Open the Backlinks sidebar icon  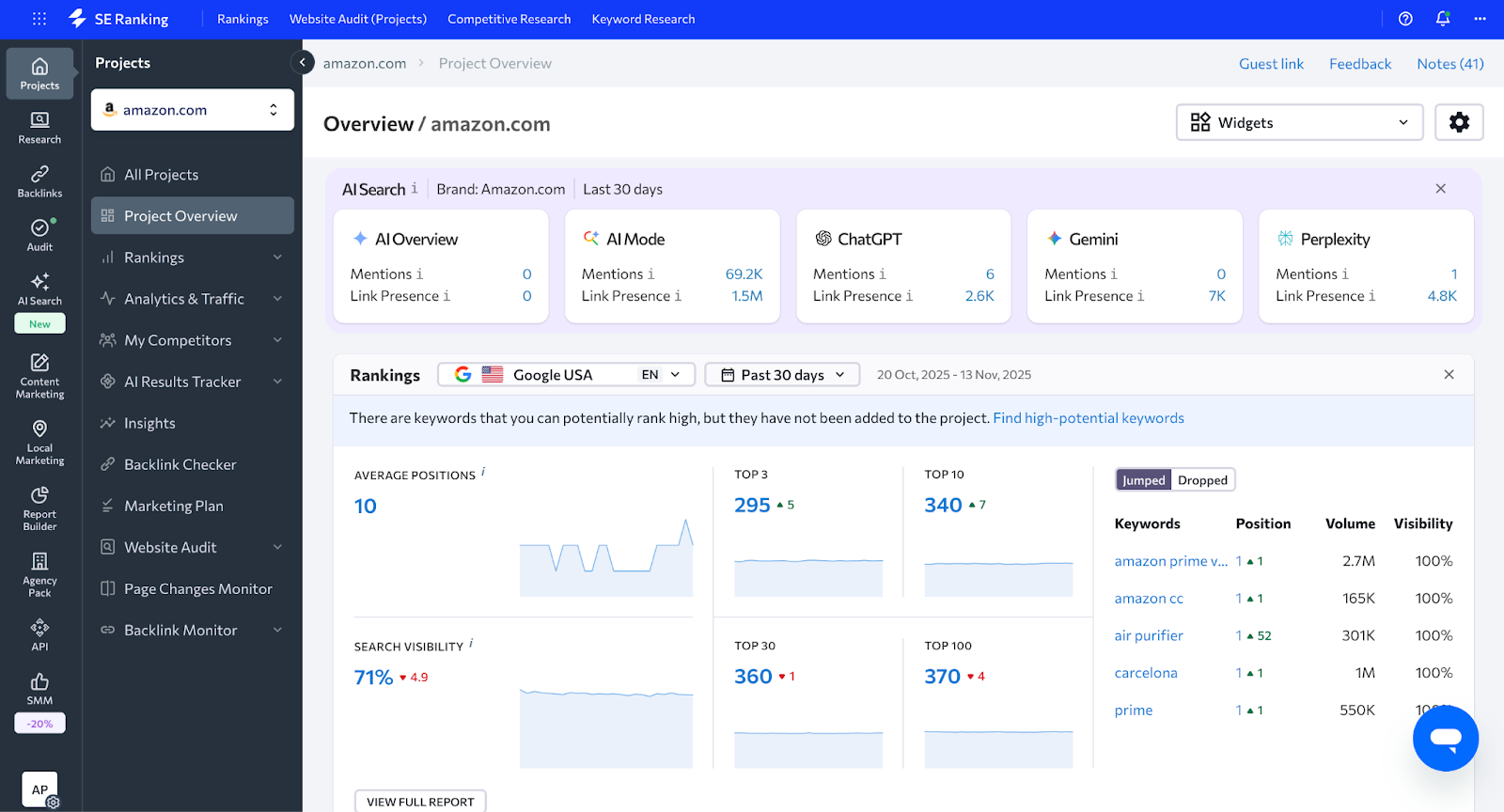tap(39, 180)
